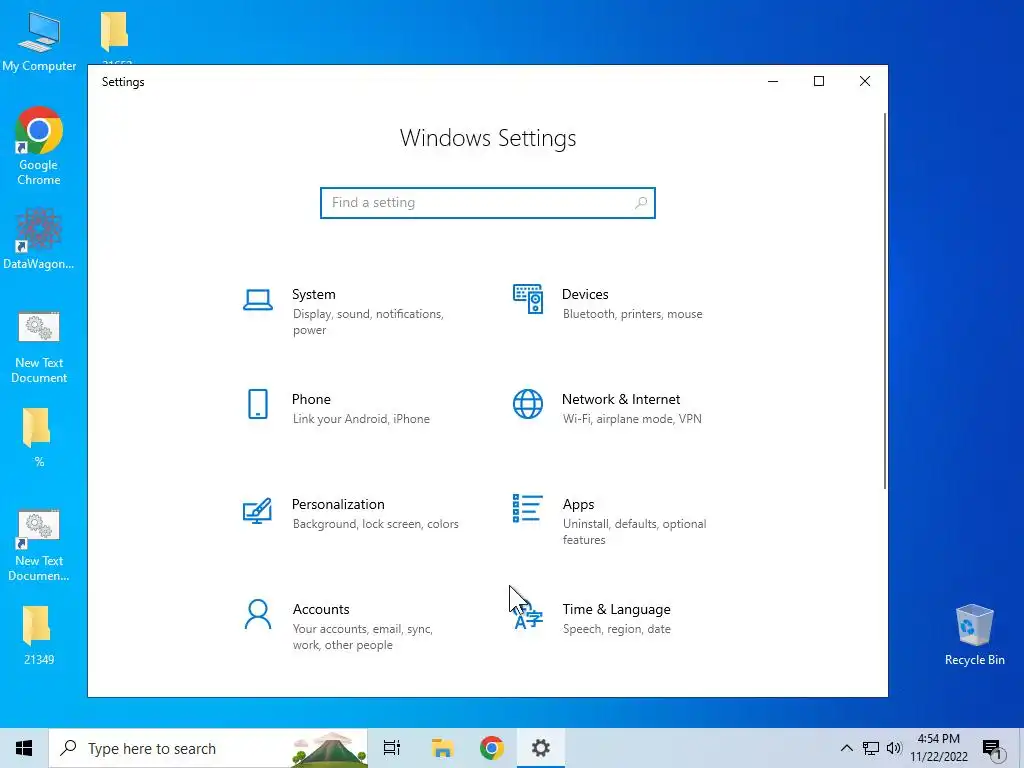Select the DataWagon desktop shortcut
Image resolution: width=1024 pixels, height=768 pixels.
point(39,239)
